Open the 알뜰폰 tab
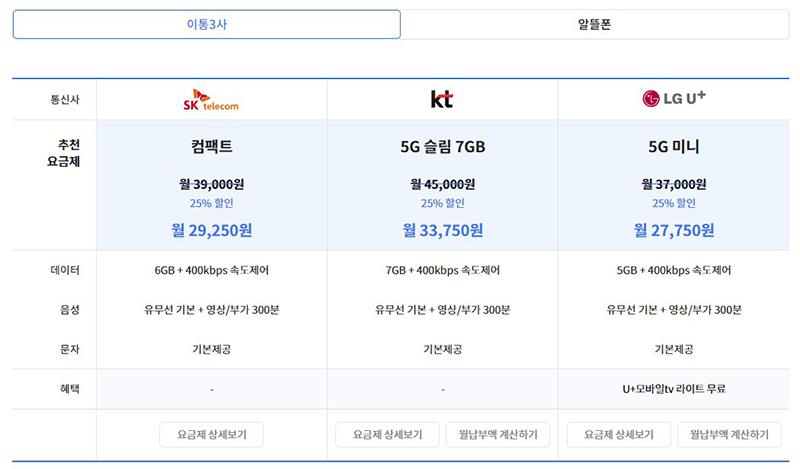800x469 pixels. click(x=594, y=25)
